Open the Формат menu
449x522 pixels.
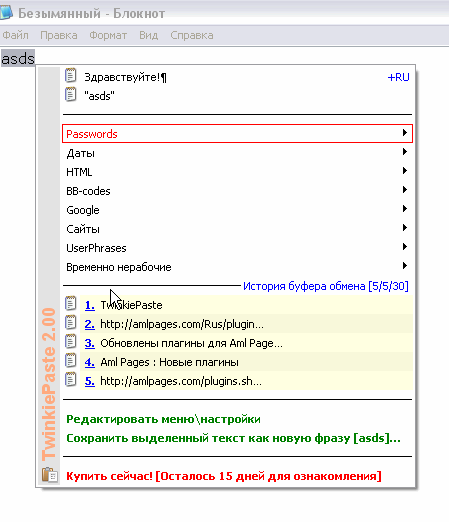[108, 35]
